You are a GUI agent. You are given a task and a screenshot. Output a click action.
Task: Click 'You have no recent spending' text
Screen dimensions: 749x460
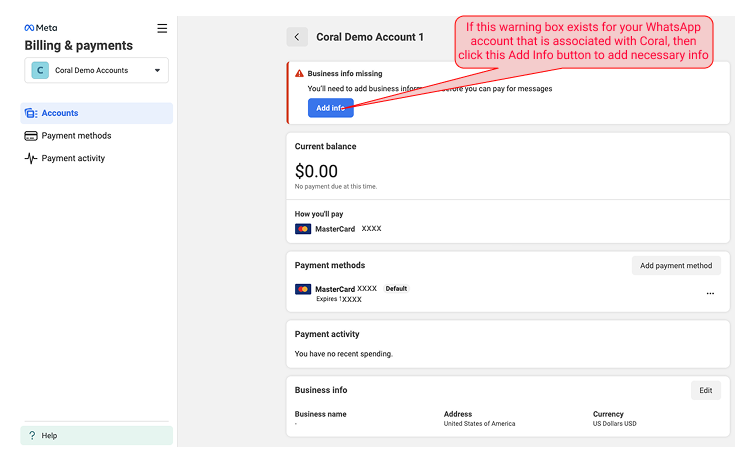[343, 354]
